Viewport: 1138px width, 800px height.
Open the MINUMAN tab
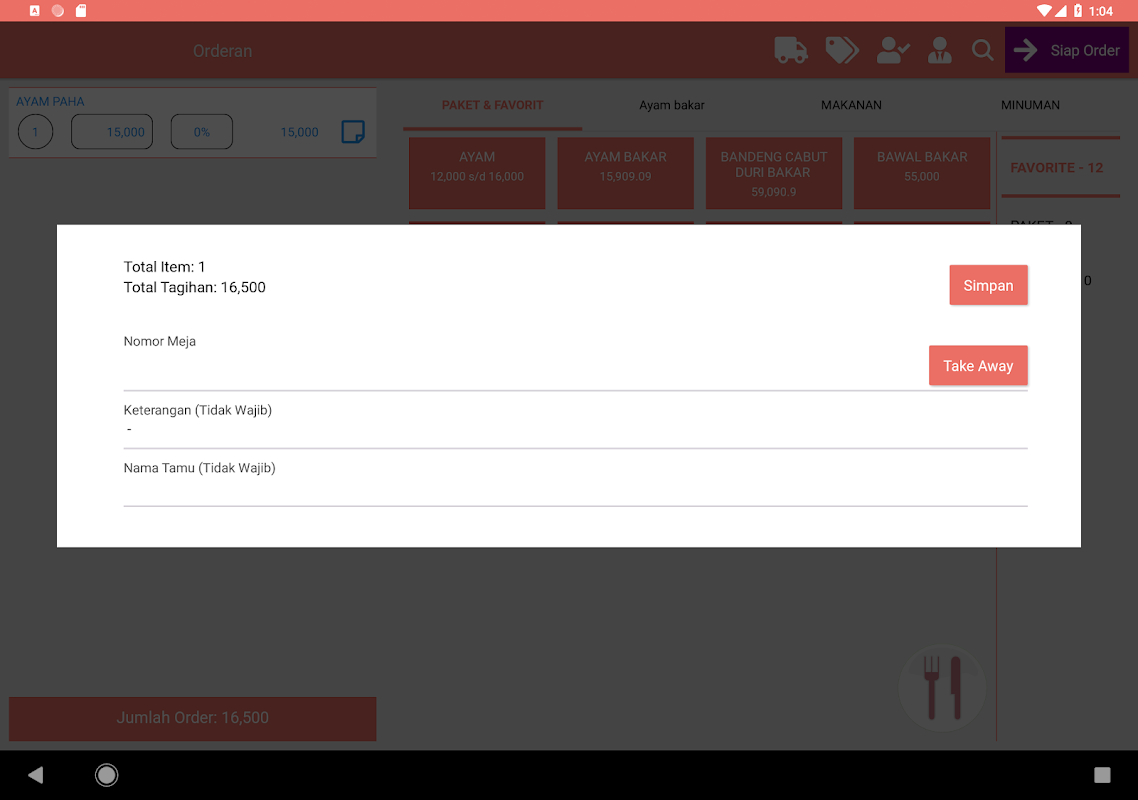[x=1030, y=105]
